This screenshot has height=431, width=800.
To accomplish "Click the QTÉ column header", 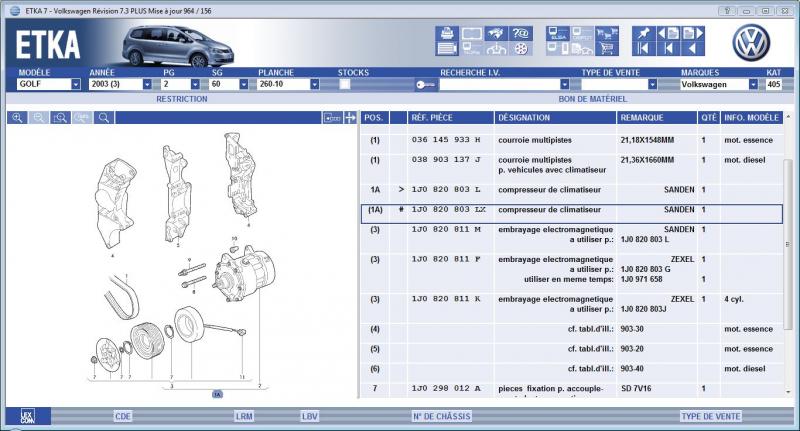I will pos(709,118).
